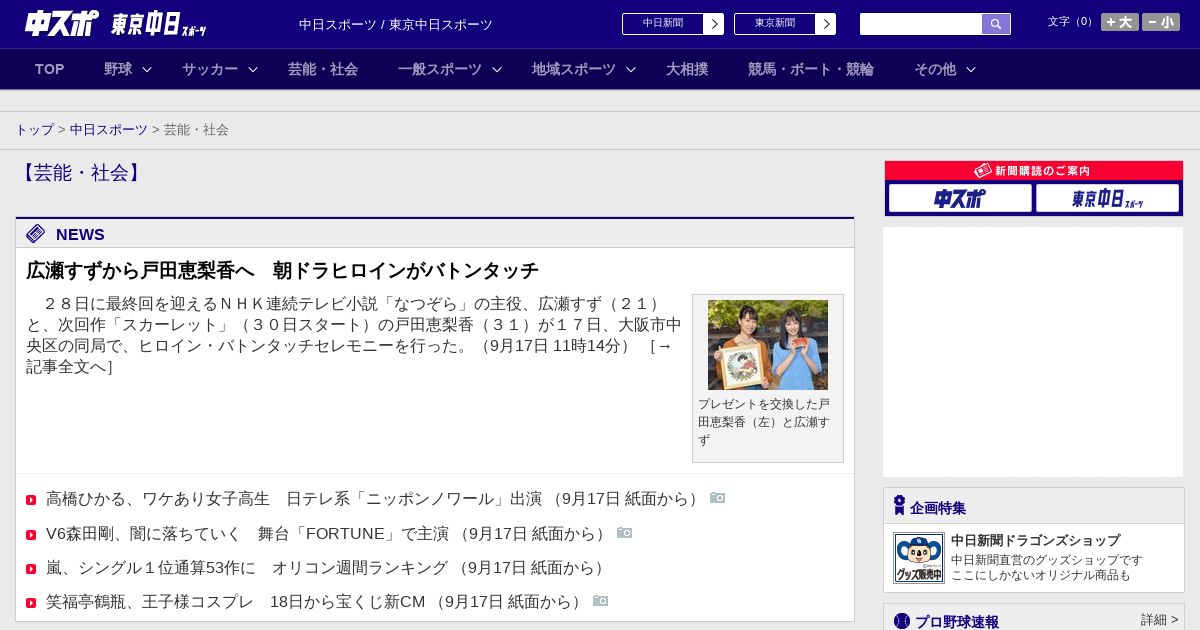Viewport: 1200px width, 630px height.
Task: Open the 戸田恵梨香 and 広瀬すず photo thumbnail
Action: coord(768,345)
